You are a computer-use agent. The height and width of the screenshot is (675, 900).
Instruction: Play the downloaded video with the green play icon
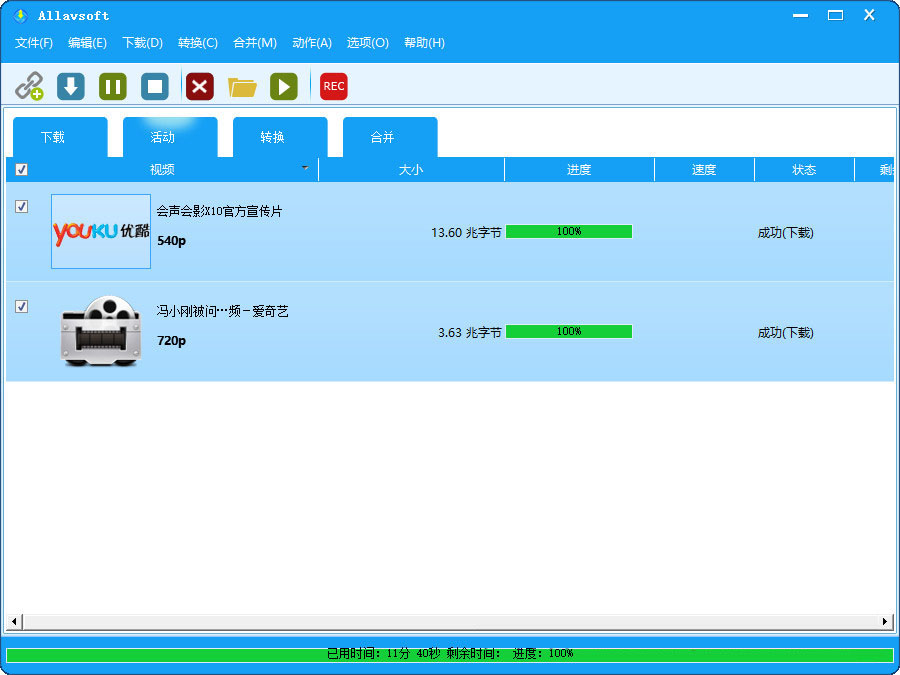284,86
